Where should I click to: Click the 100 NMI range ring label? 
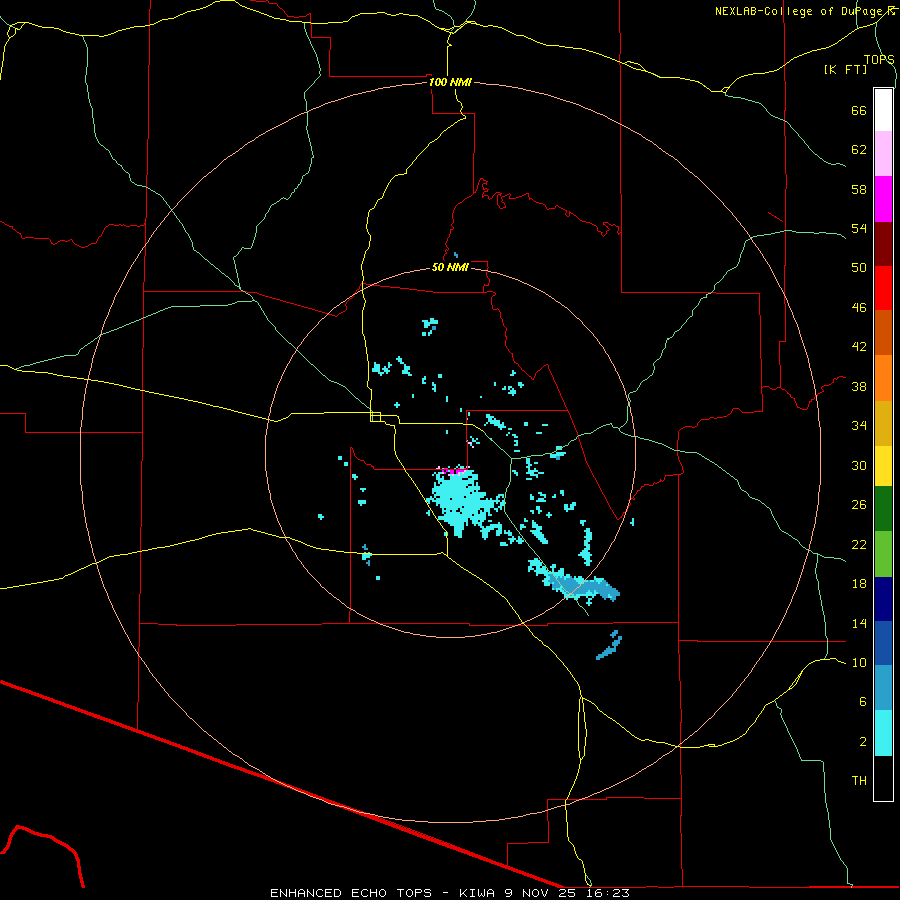[x=450, y=82]
